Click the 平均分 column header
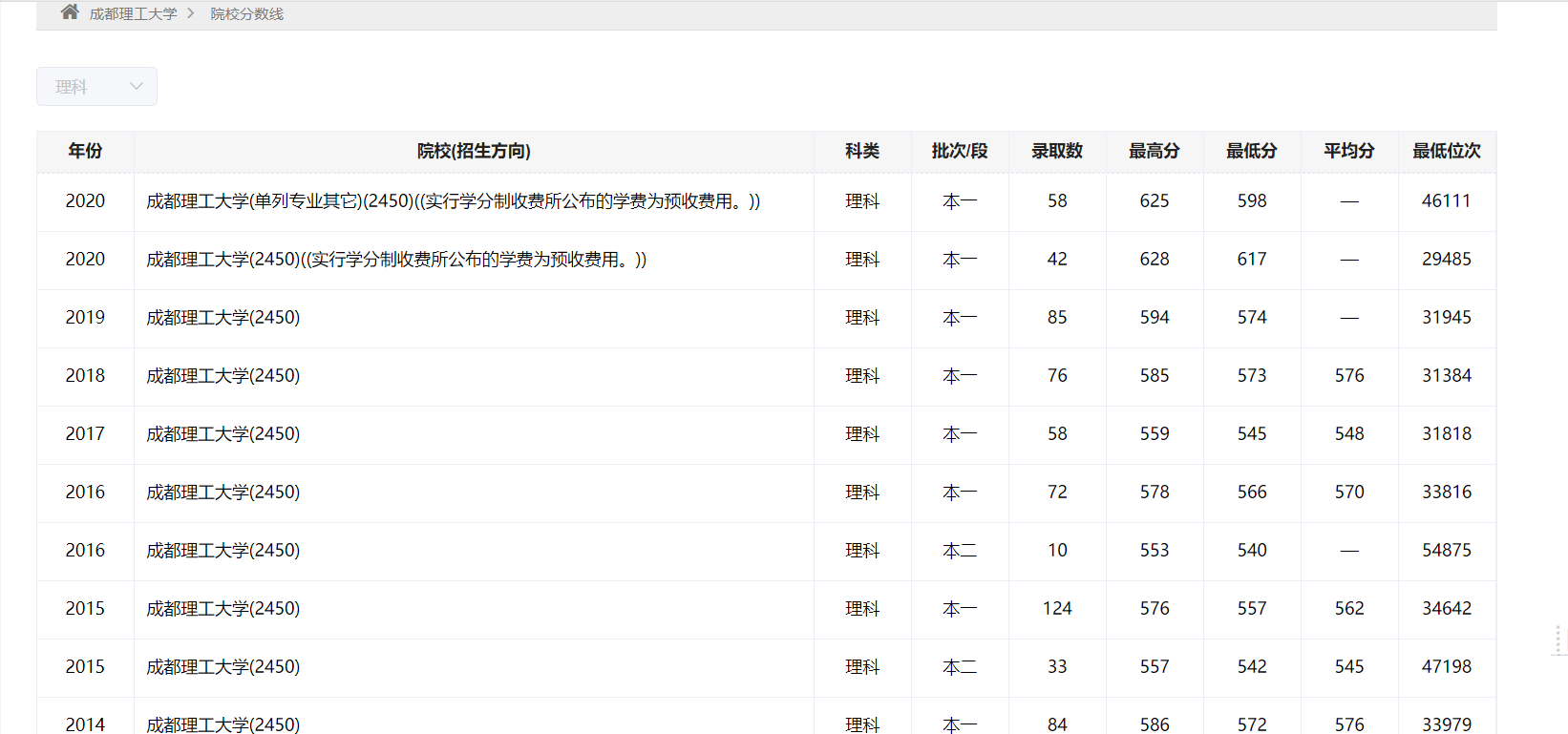The image size is (1568, 734). coord(1349,151)
